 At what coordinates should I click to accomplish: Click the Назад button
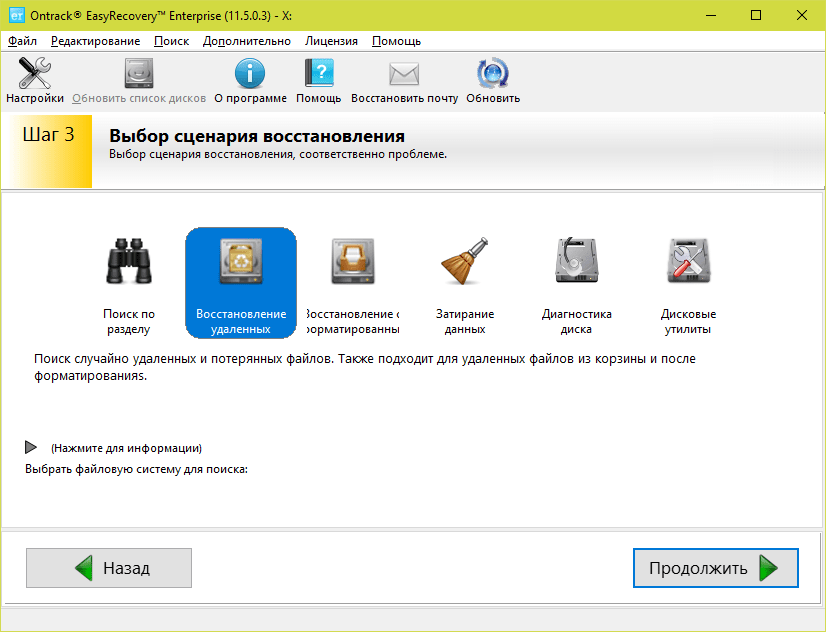(109, 568)
